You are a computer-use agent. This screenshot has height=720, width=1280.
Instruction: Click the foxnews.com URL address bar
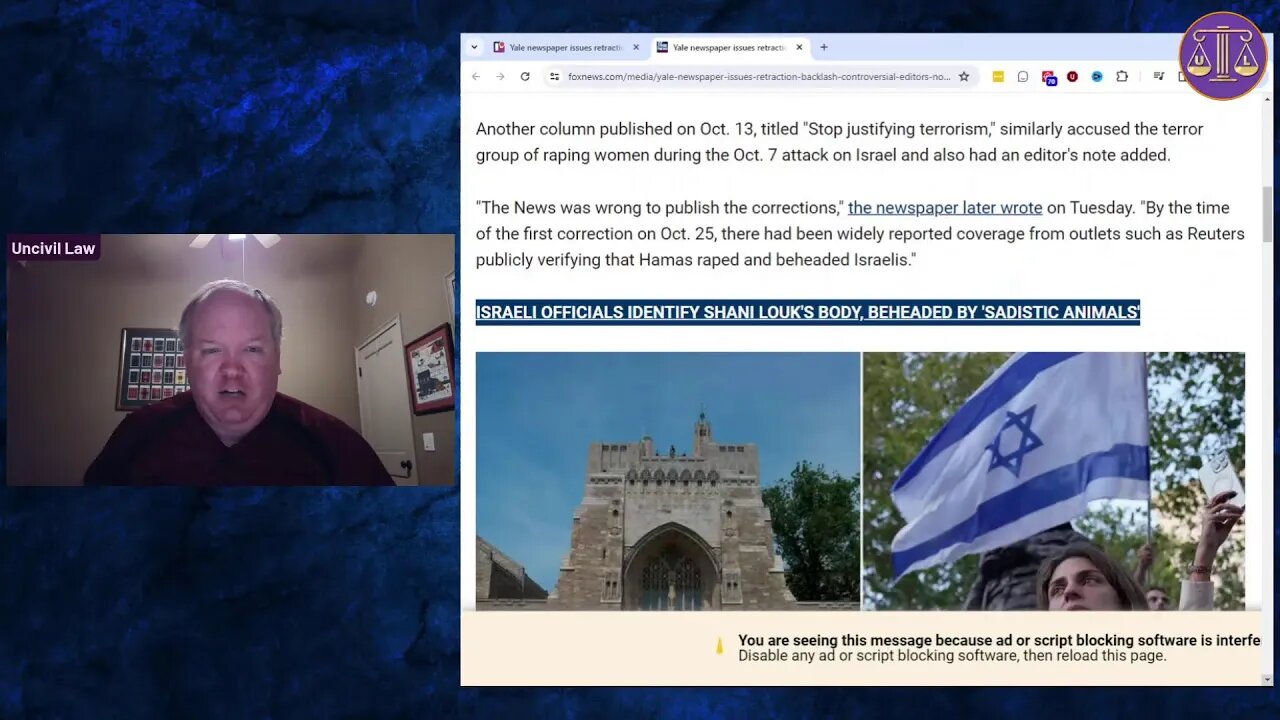click(759, 76)
